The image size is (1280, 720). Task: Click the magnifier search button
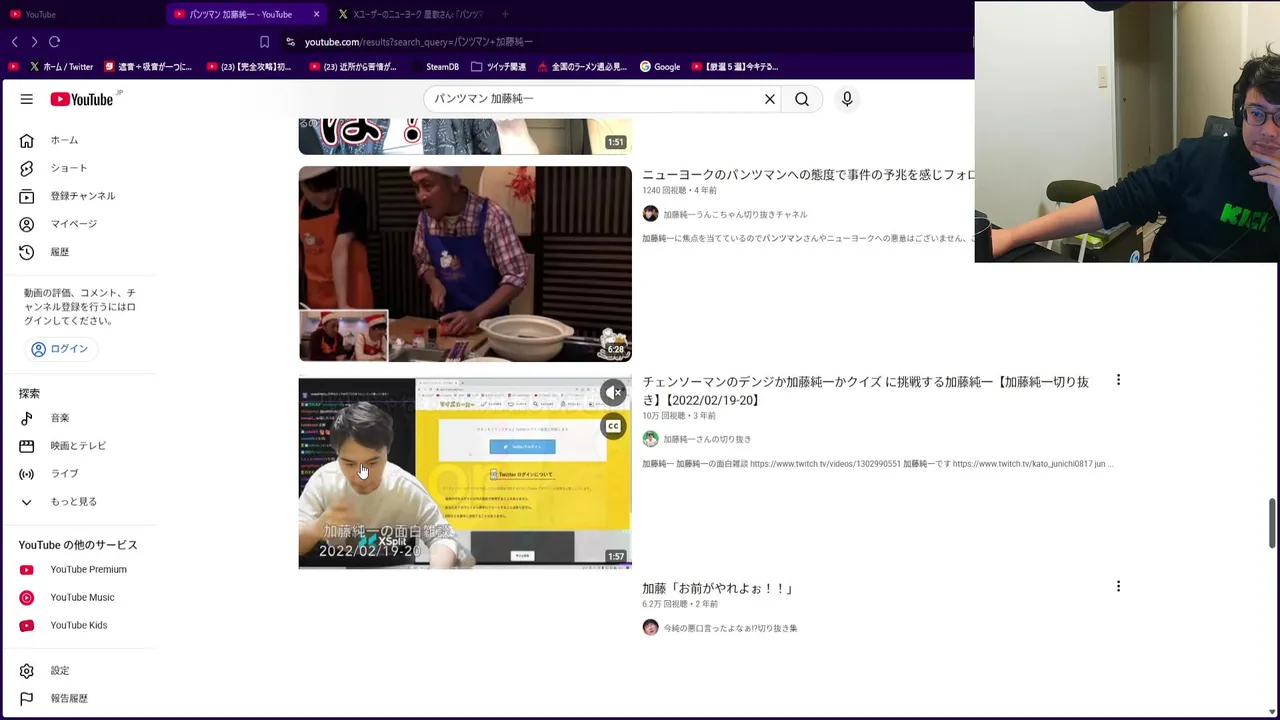(x=802, y=99)
